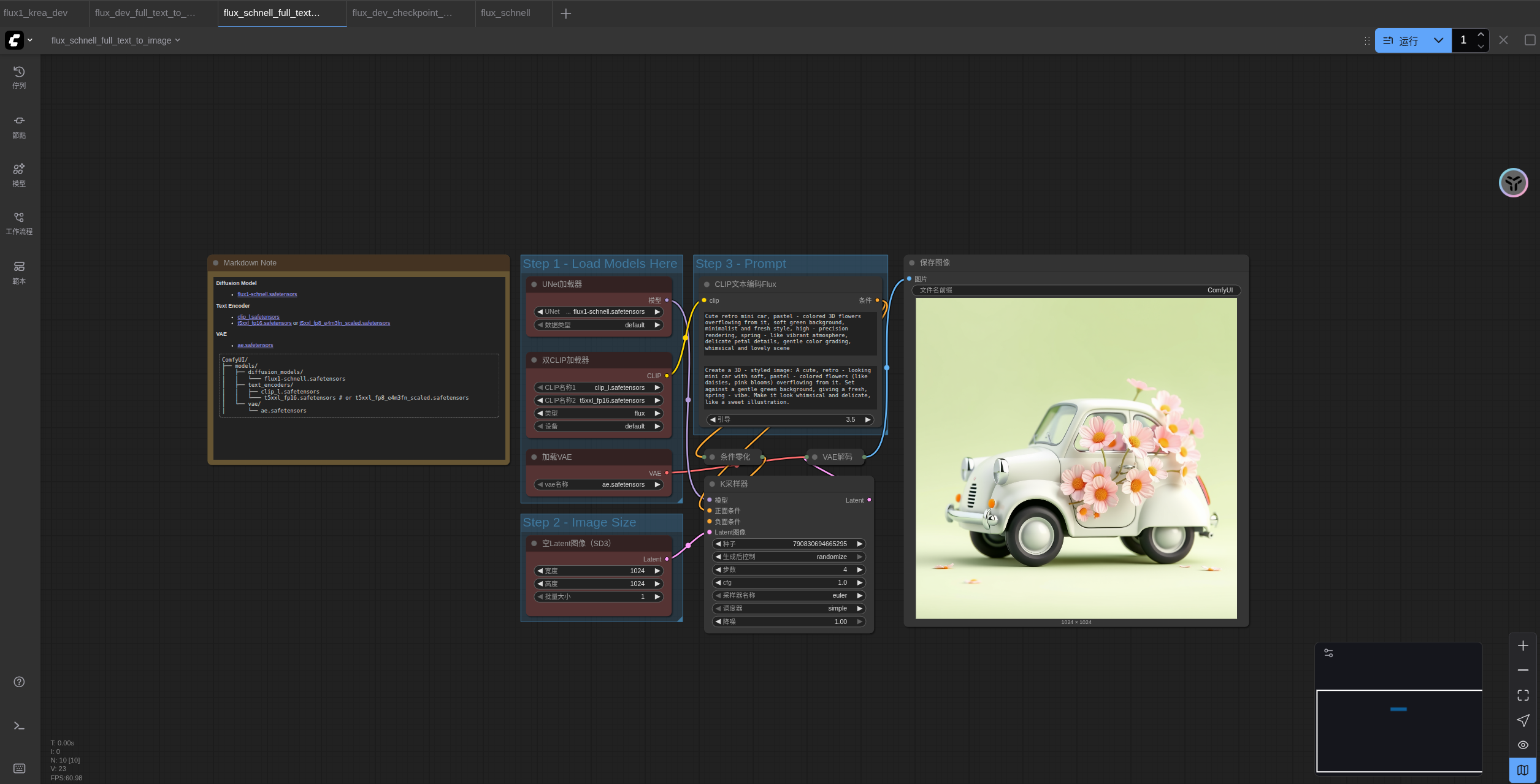This screenshot has height=784, width=1540.
Task: Open CLIP名称2 t5xxl_fp16 combo
Action: [599, 401]
